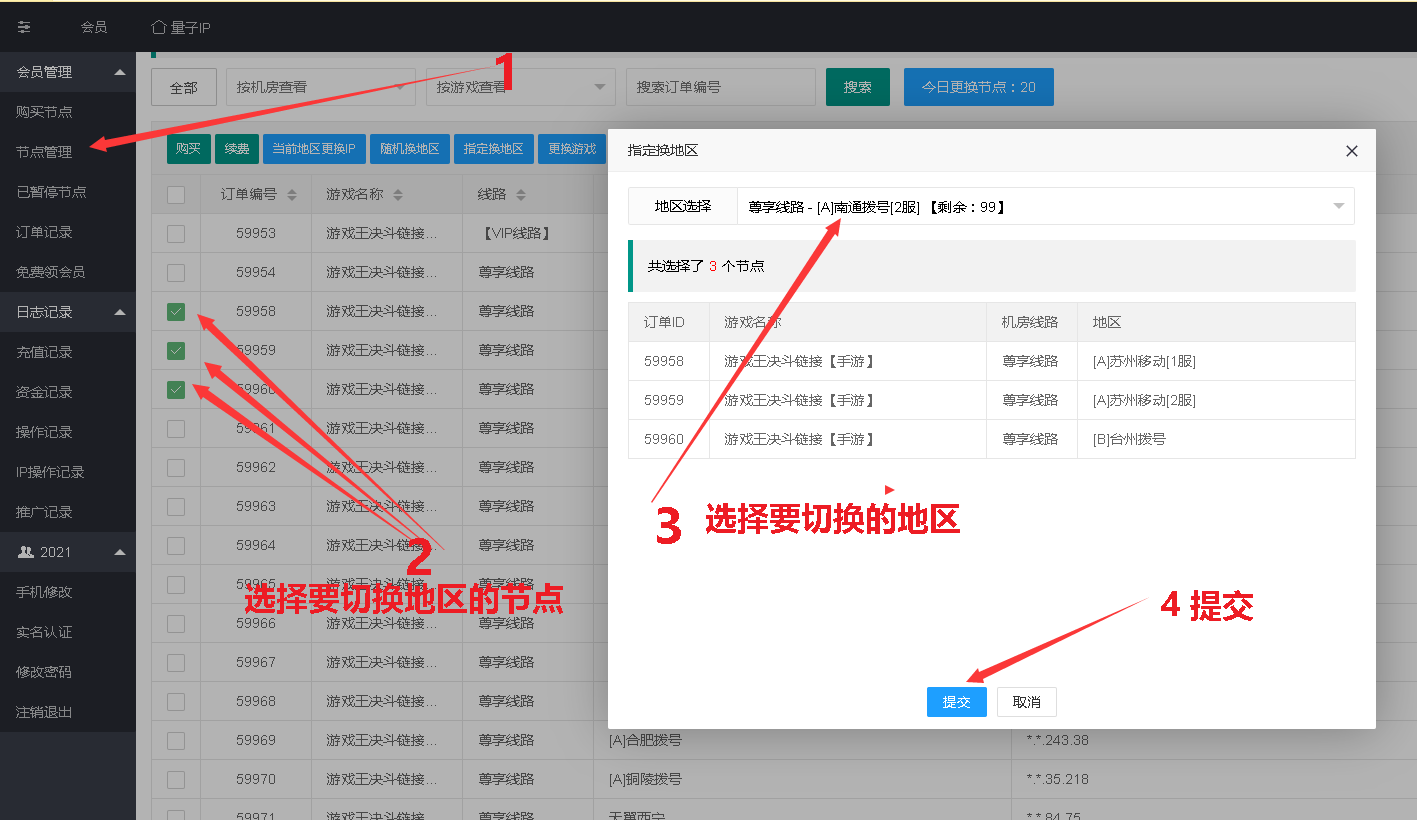This screenshot has width=1417, height=820.
Task: Open 节点管理 in the sidebar
Action: pyautogui.click(x=44, y=152)
